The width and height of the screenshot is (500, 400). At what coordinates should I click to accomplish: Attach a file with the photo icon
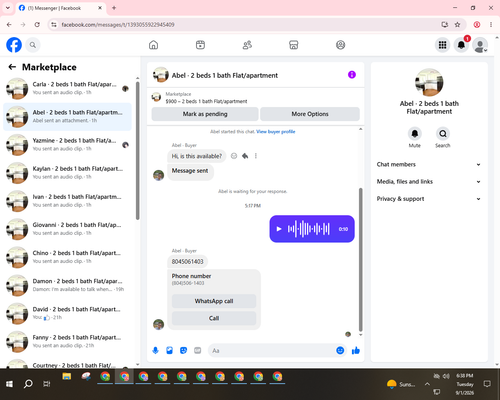[170, 350]
